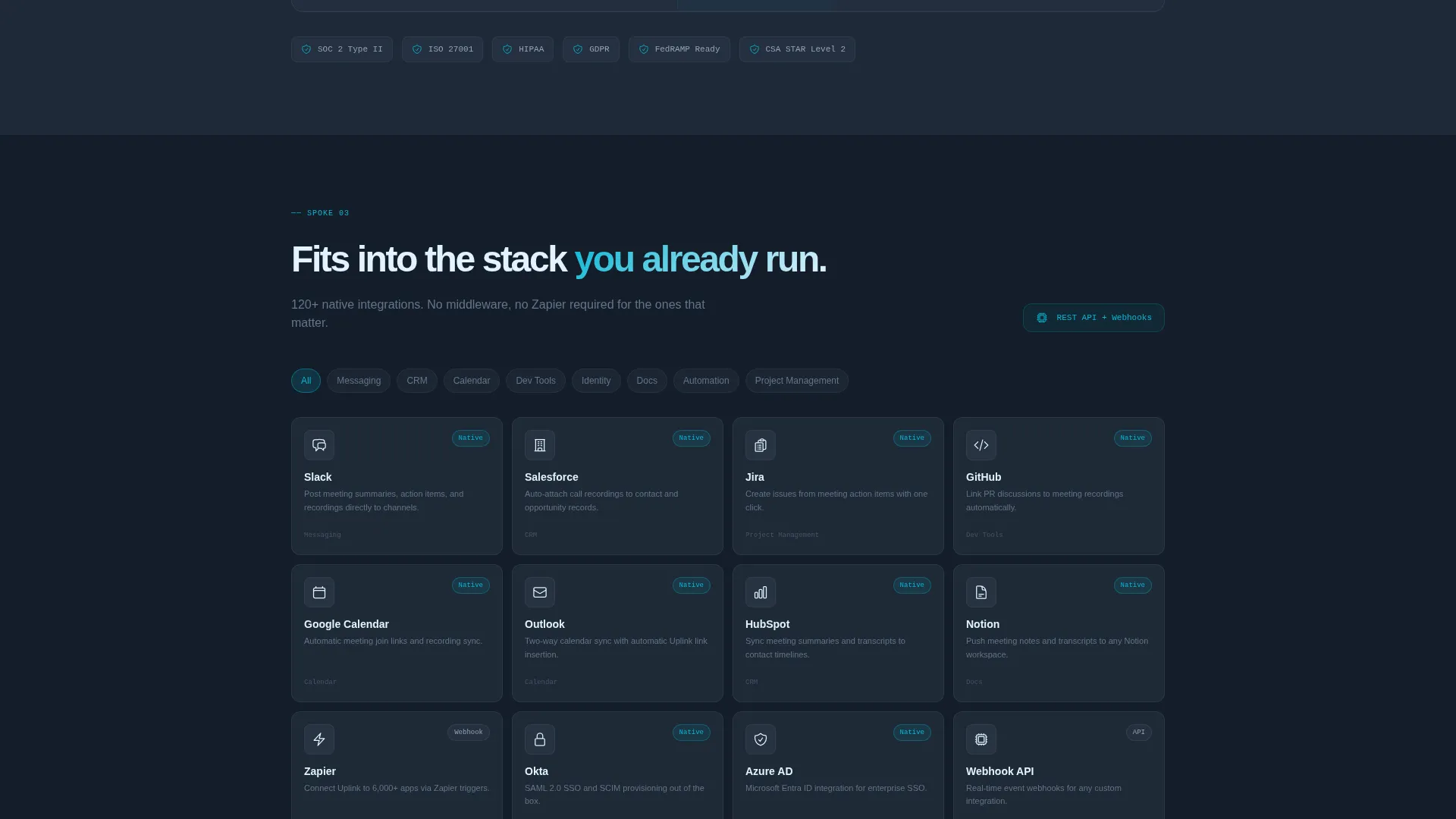Click the Webhook API chip icon
The width and height of the screenshot is (1456, 819).
point(981,739)
